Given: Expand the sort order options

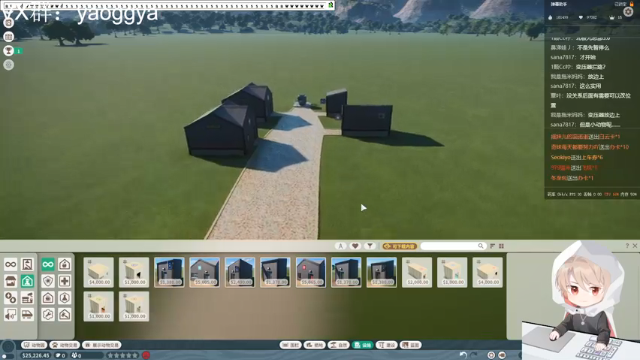Looking at the screenshot, I should point(492,246).
